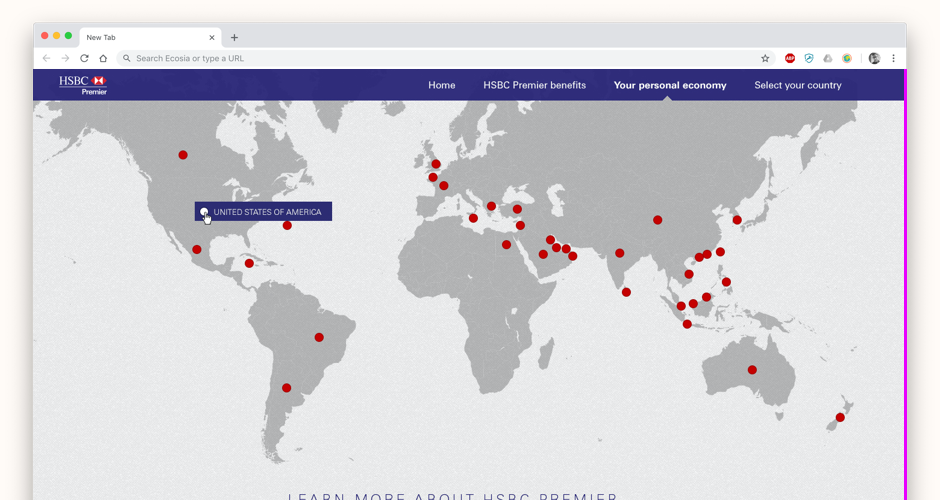Click the browser back arrow

click(46, 58)
